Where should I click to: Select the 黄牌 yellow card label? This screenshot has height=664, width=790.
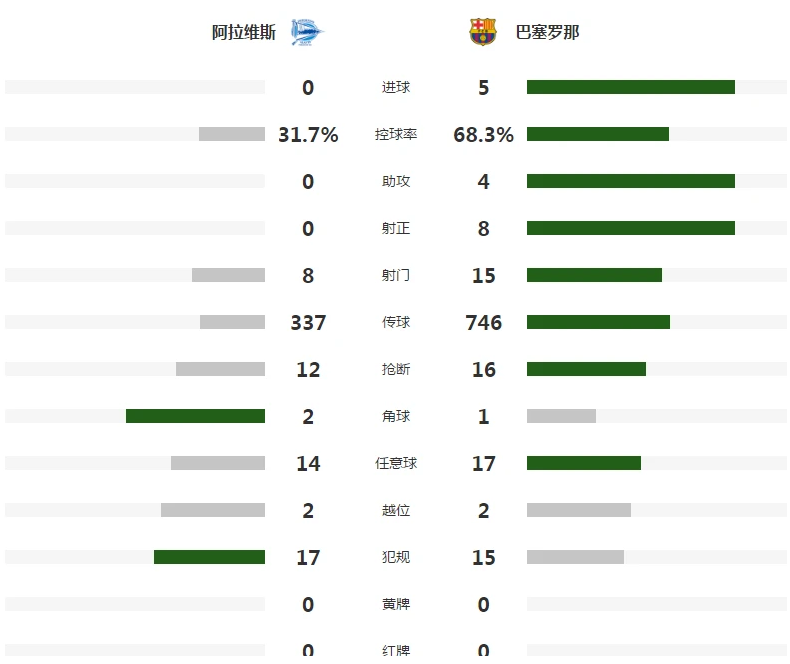pos(396,604)
